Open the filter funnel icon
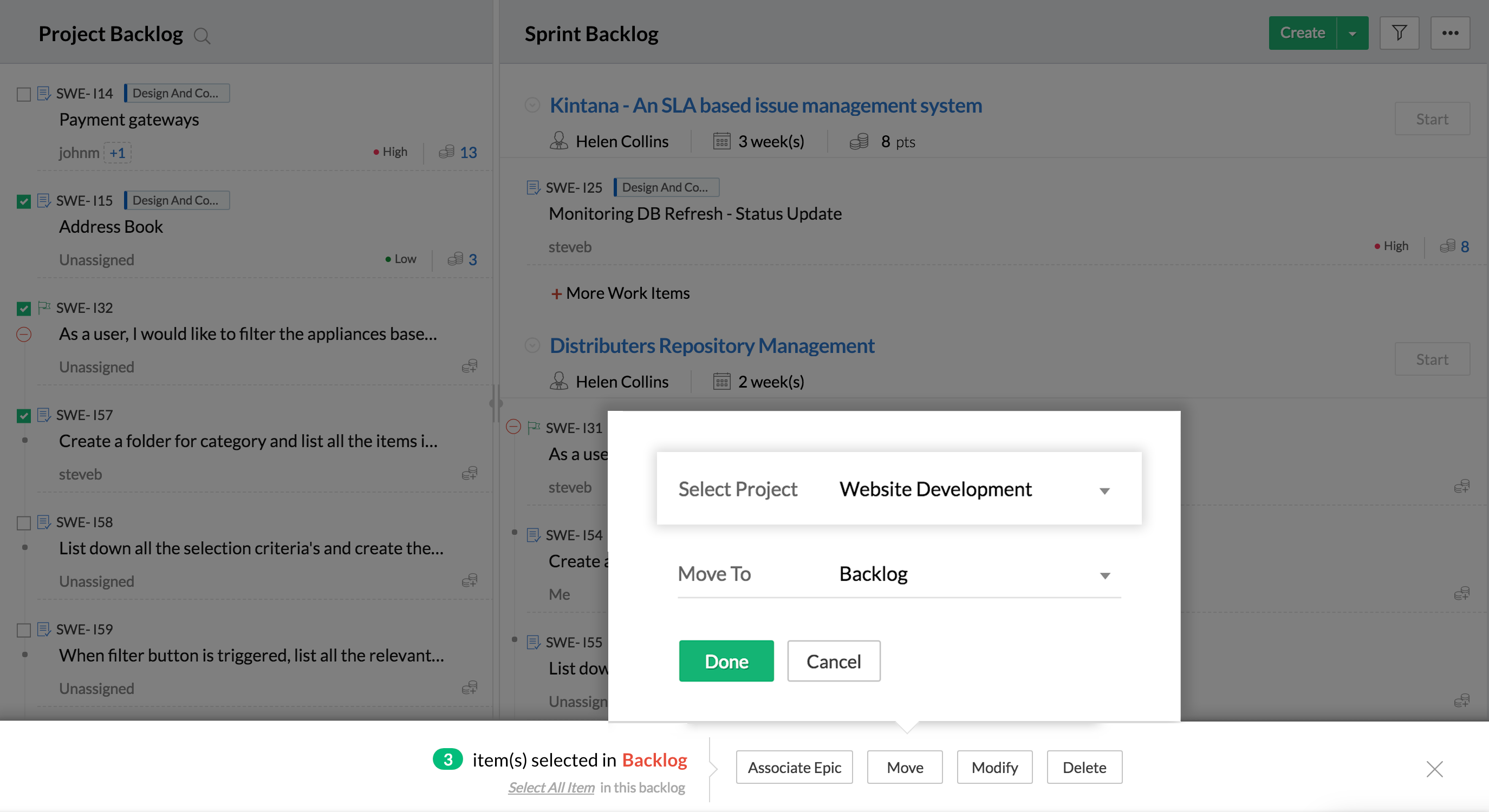 pyautogui.click(x=1399, y=33)
